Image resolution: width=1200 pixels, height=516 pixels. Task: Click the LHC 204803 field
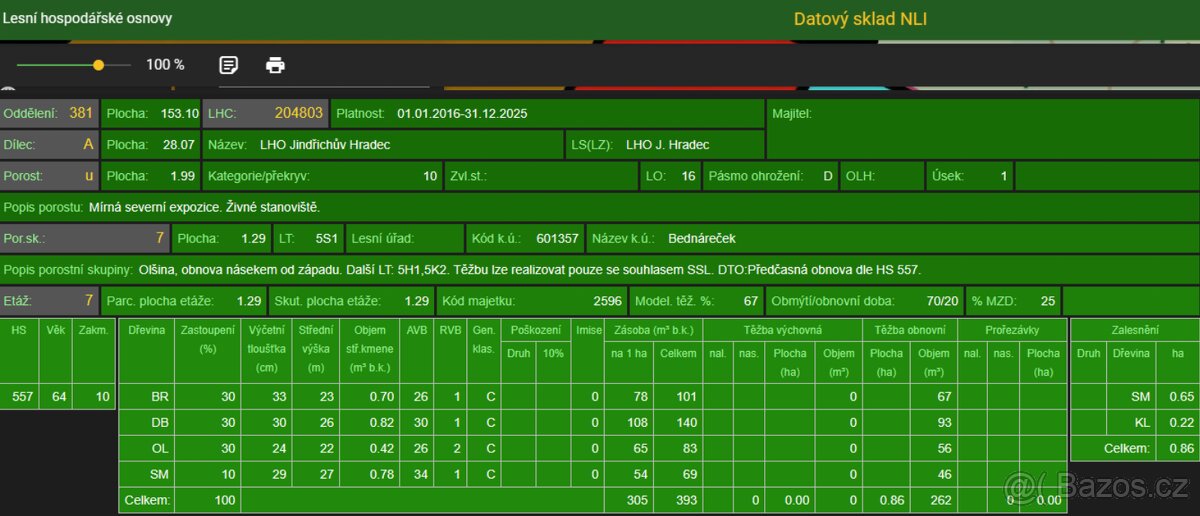pyautogui.click(x=265, y=114)
